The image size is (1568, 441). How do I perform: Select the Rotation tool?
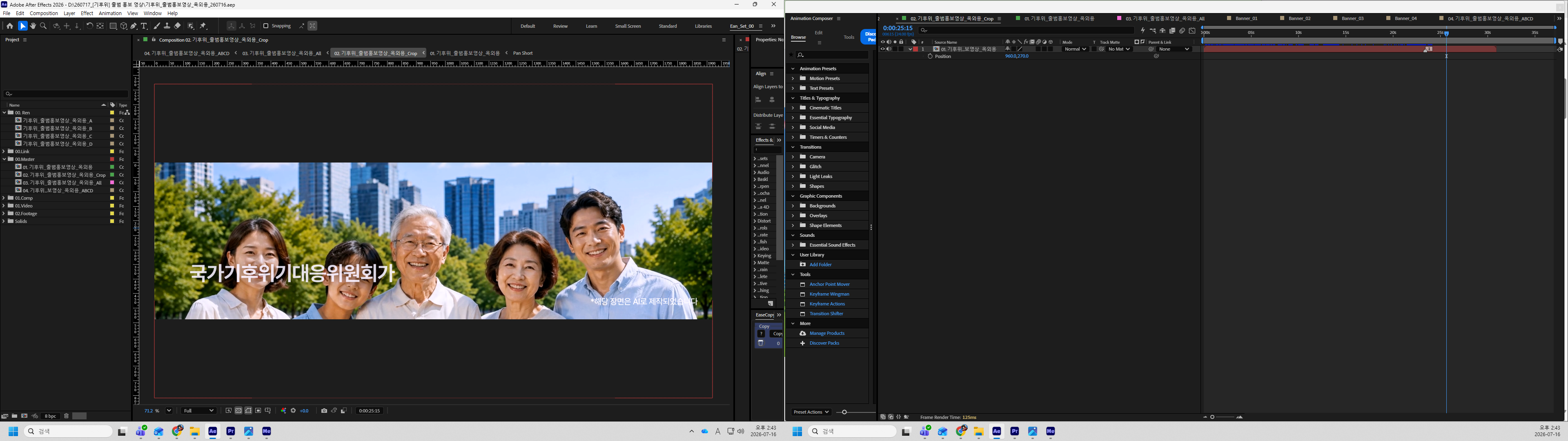(x=89, y=26)
